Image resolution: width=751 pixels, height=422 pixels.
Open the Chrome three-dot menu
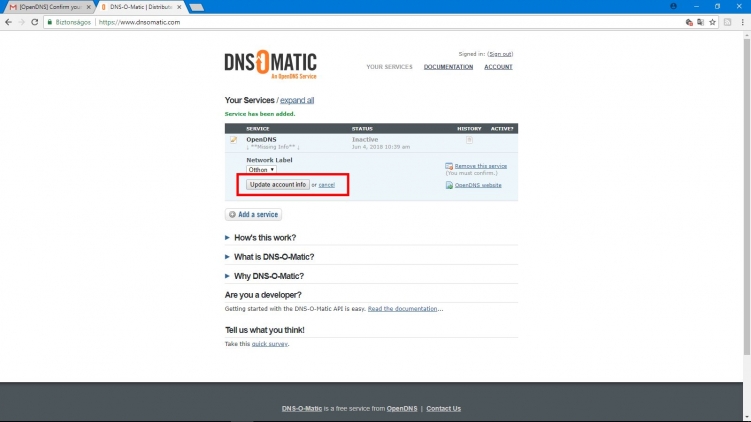point(742,22)
